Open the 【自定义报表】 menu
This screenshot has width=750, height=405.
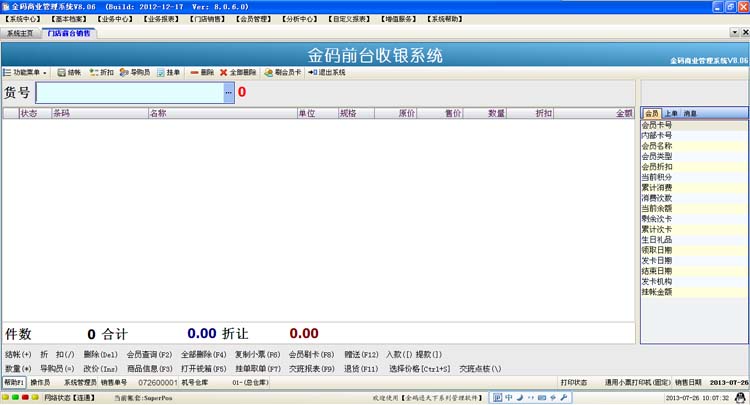coord(349,19)
